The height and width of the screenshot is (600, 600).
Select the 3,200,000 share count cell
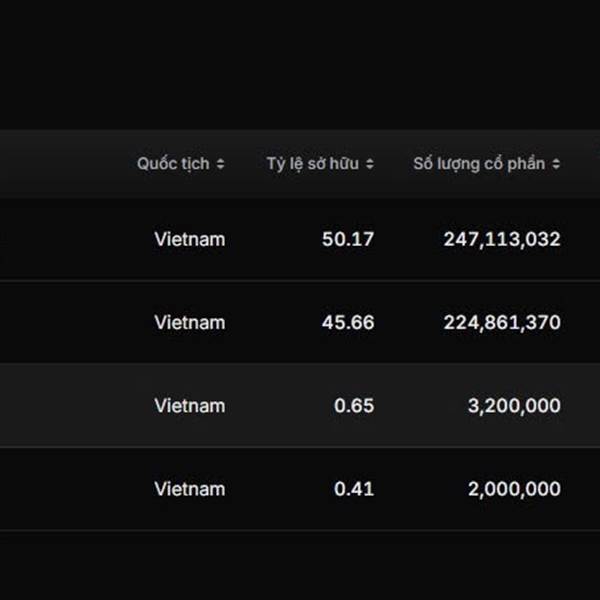[x=514, y=406]
